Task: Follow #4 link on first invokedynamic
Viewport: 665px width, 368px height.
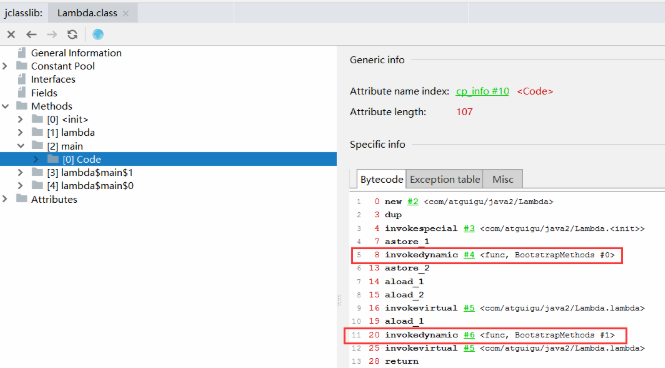Action: (x=469, y=255)
